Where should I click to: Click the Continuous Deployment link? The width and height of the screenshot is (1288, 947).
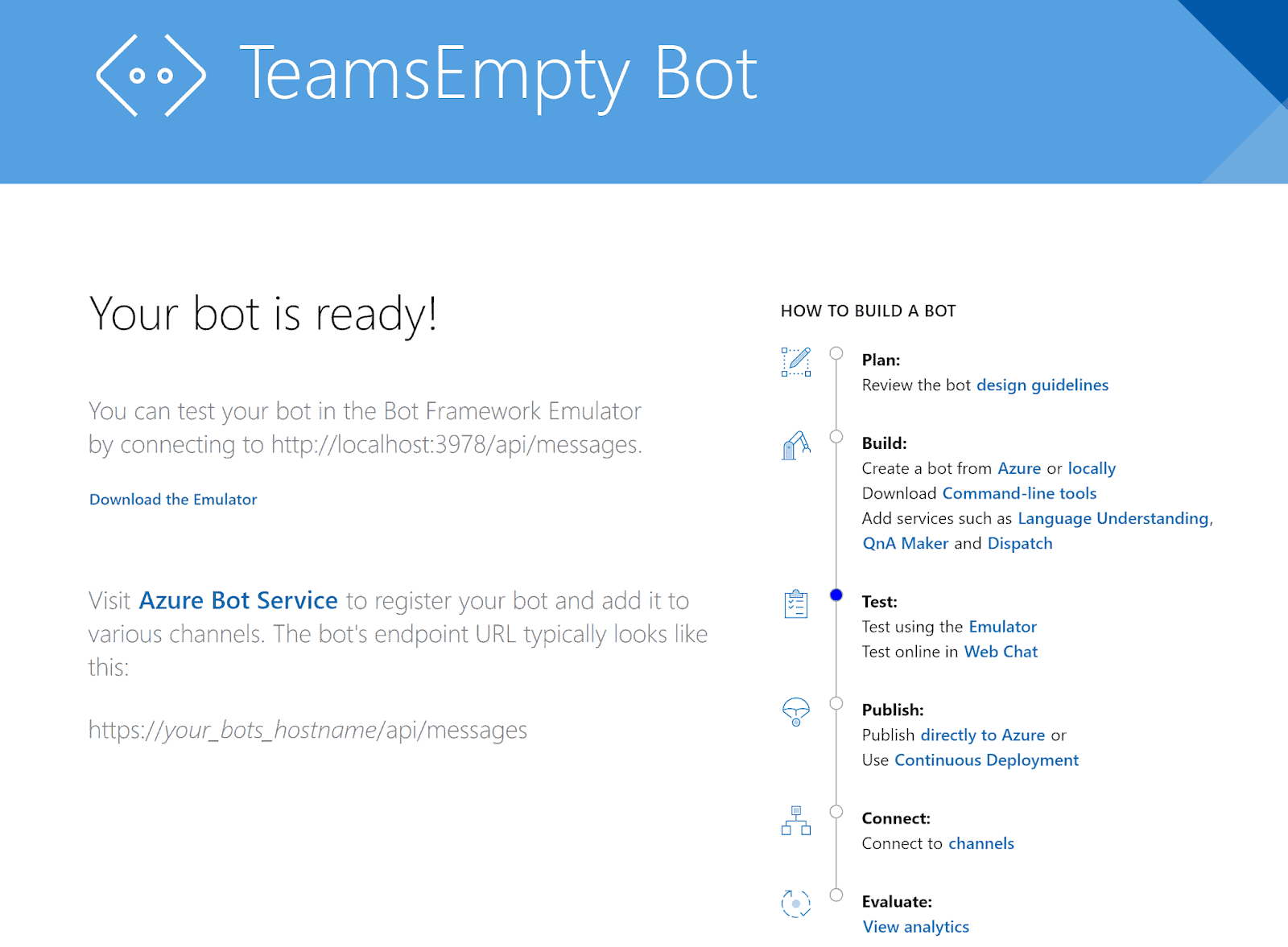click(x=986, y=760)
